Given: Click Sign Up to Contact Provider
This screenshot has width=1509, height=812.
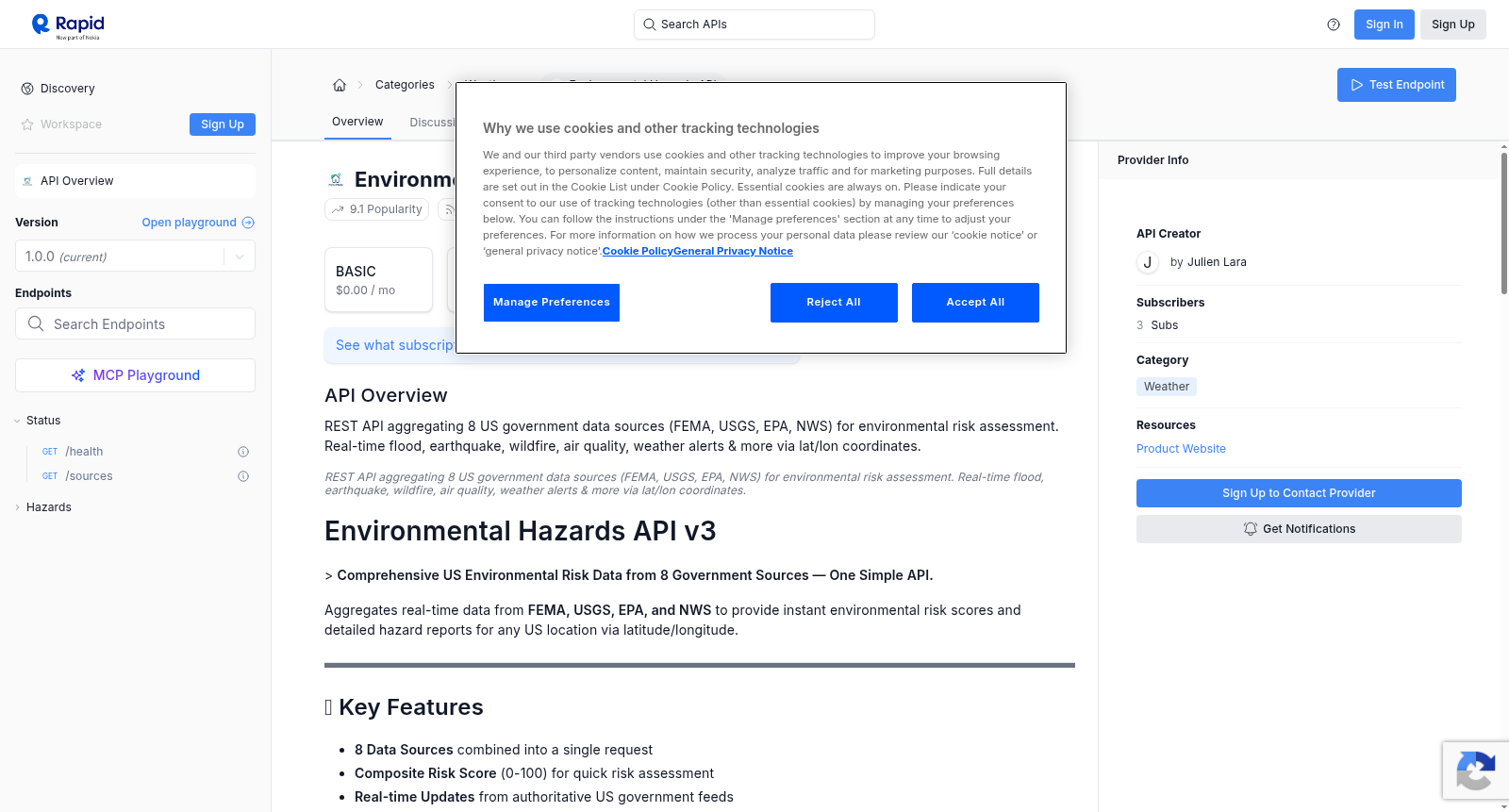Looking at the screenshot, I should (1299, 493).
